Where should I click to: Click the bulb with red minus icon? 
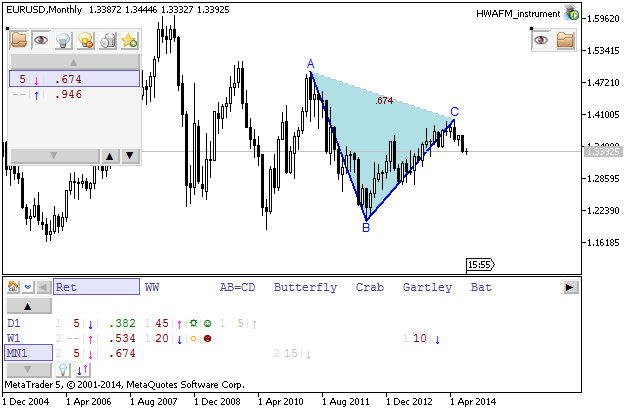[85, 40]
